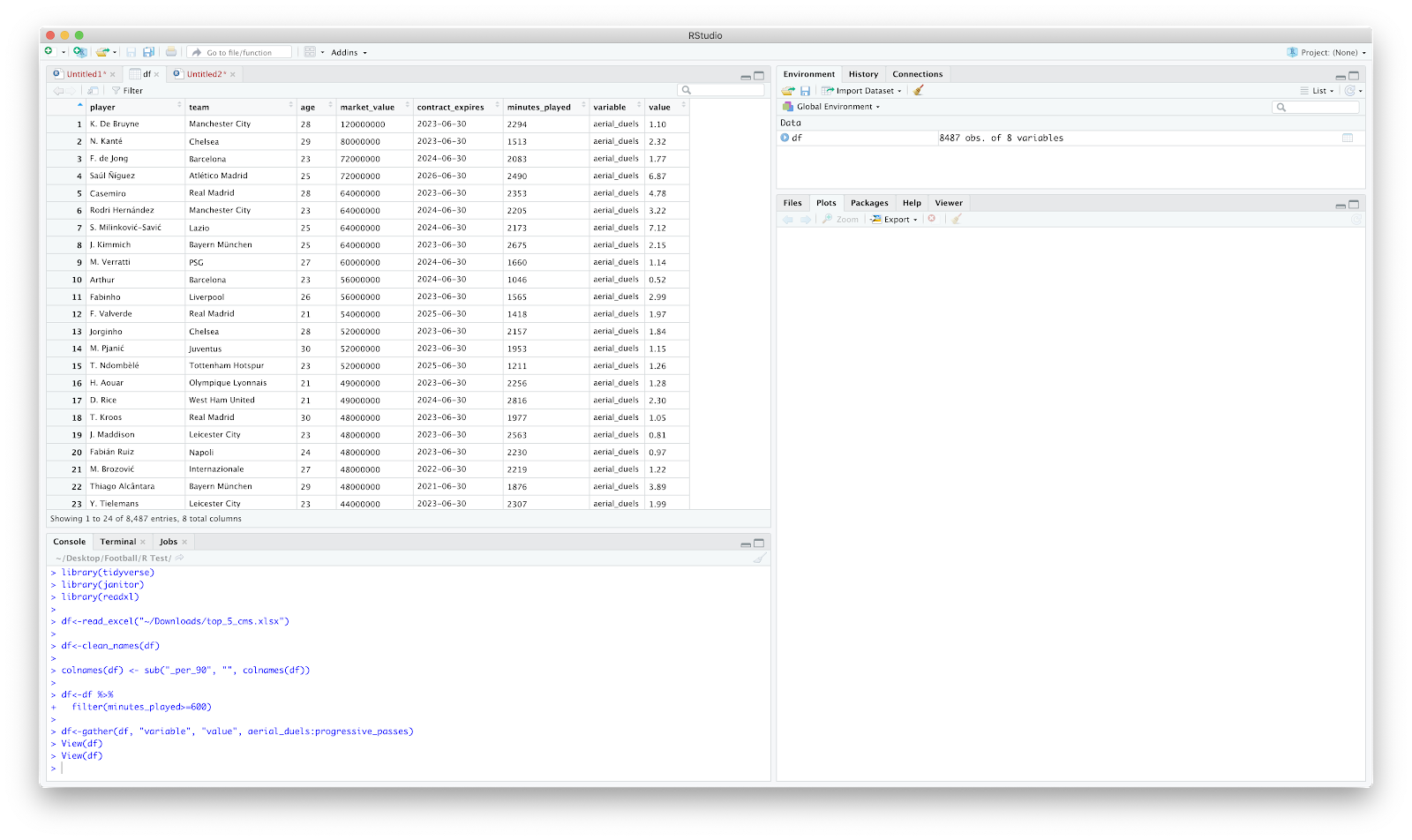Maximize the Console pane

point(759,543)
